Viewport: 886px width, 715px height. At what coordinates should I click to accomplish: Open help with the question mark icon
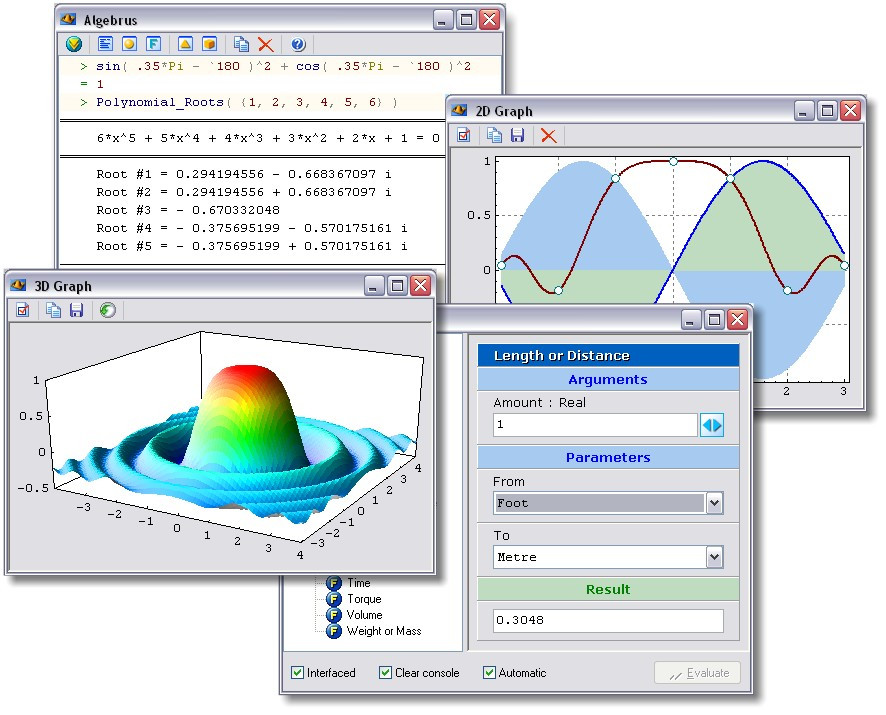pos(298,44)
